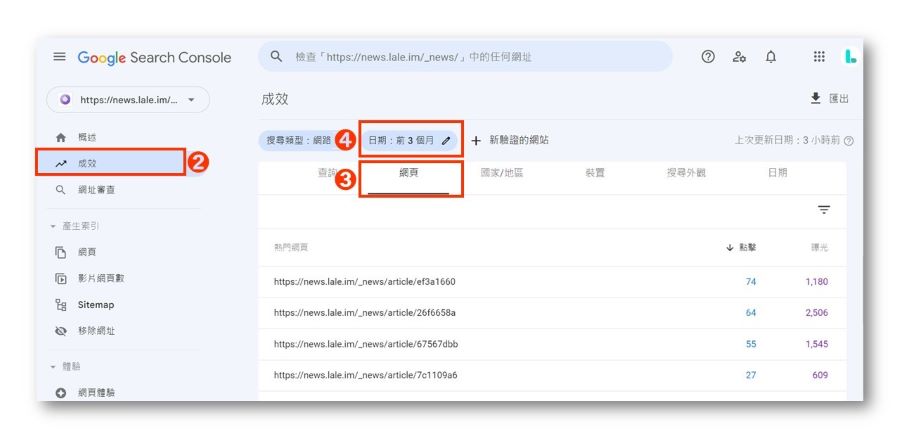The image size is (900, 432).
Task: Click the plus-circle icon beside 網頁體驗
Action: tap(61, 393)
